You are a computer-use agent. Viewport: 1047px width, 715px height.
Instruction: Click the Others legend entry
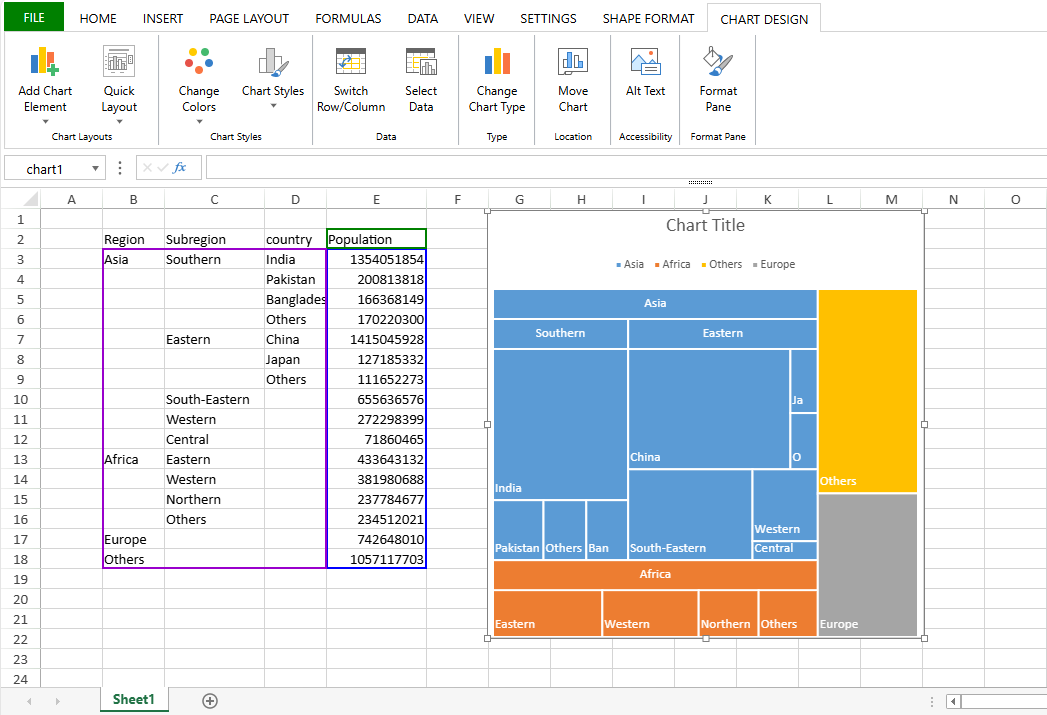721,264
